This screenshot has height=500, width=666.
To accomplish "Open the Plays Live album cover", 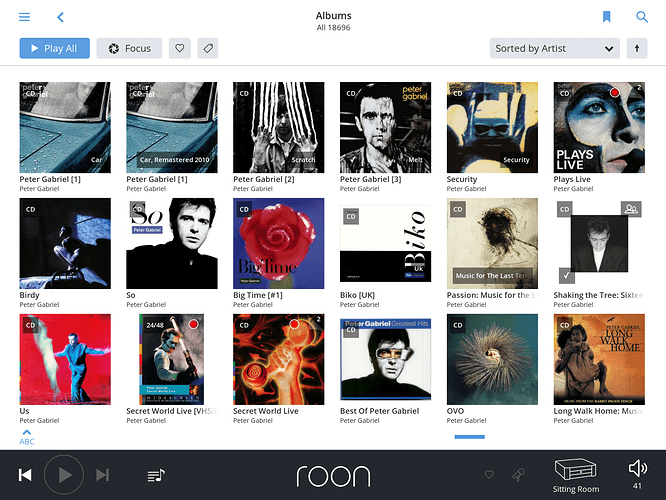I will pos(599,127).
